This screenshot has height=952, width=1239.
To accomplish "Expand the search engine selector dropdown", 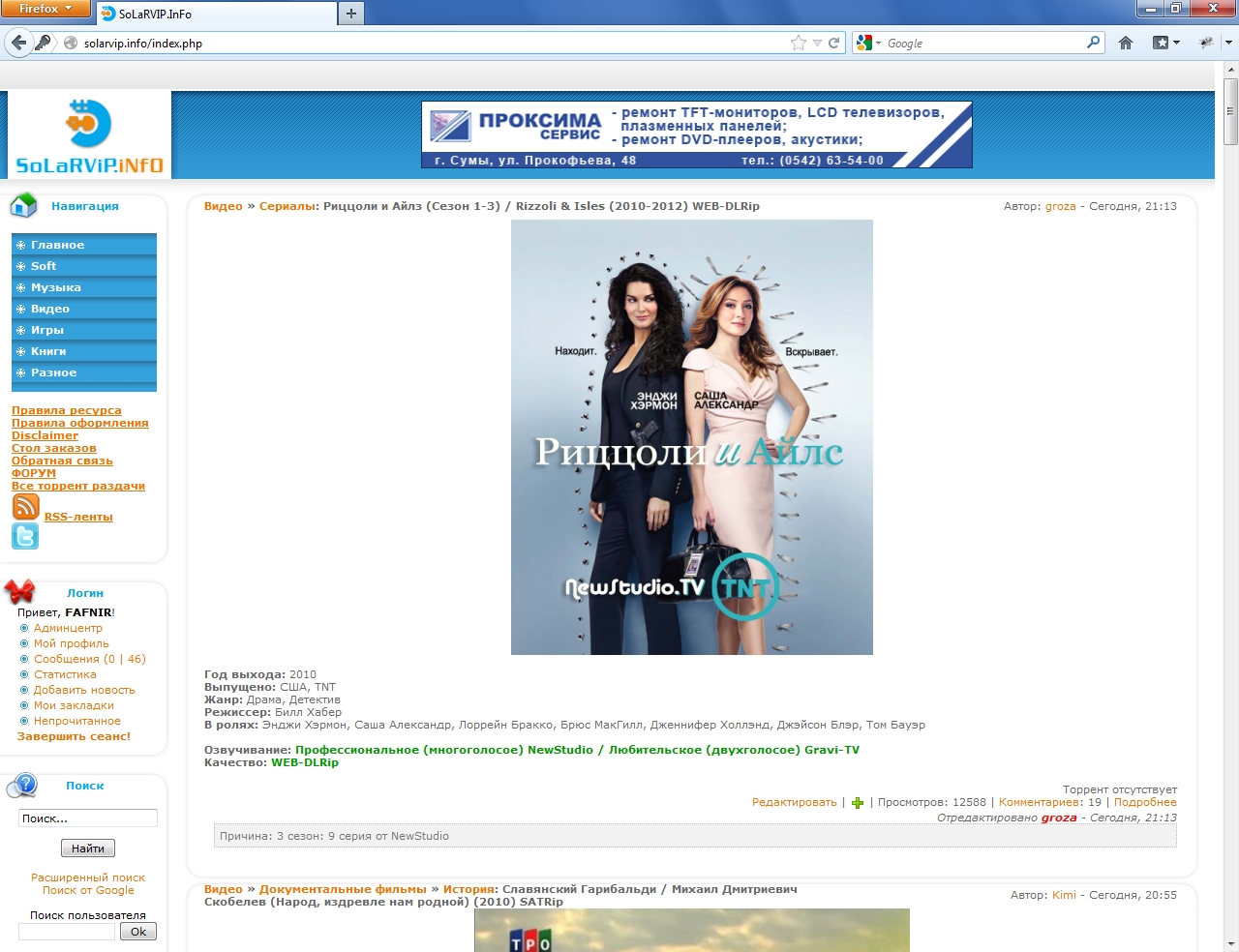I will pyautogui.click(x=868, y=43).
